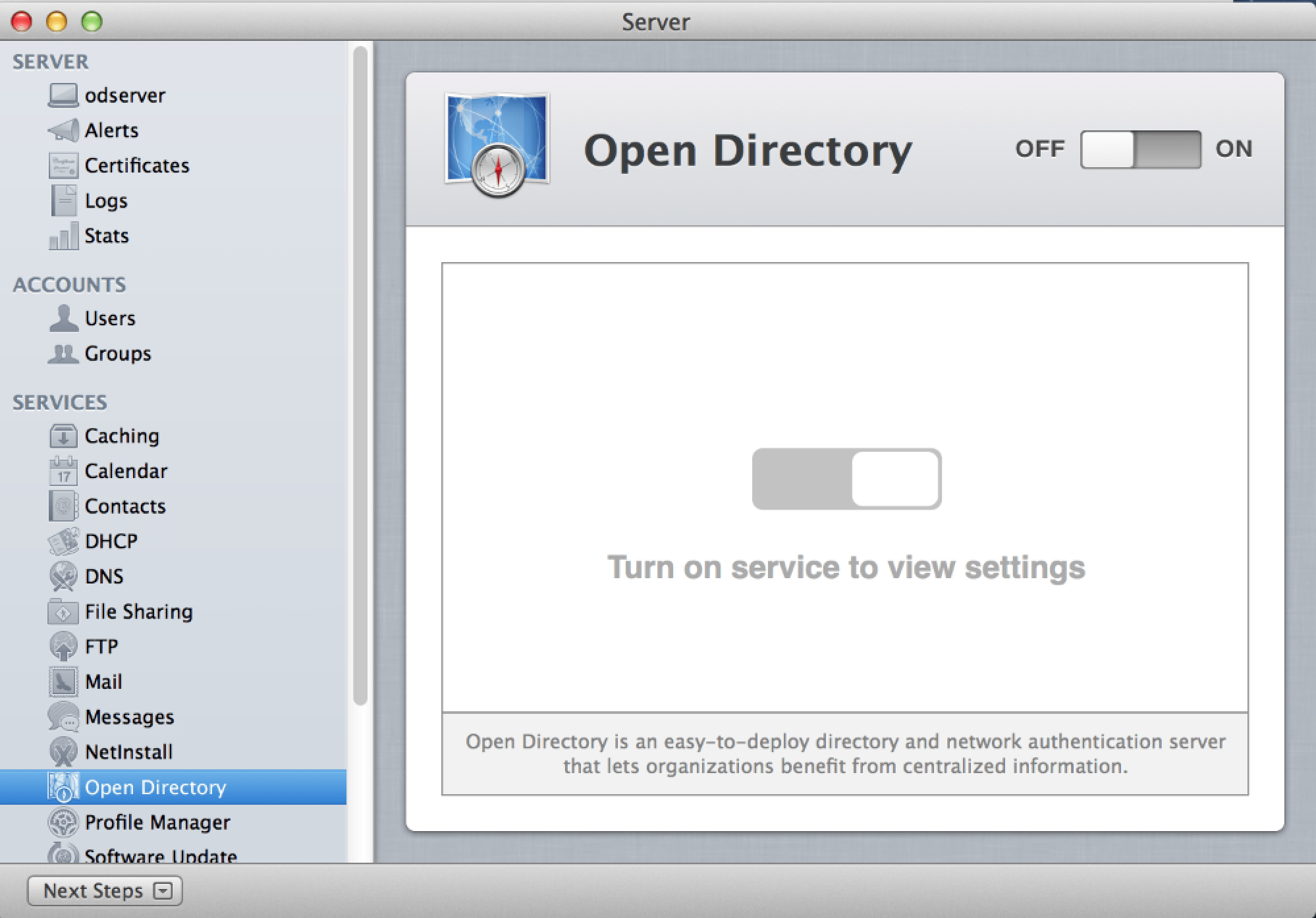
Task: Select Users under Accounts
Action: 109,318
